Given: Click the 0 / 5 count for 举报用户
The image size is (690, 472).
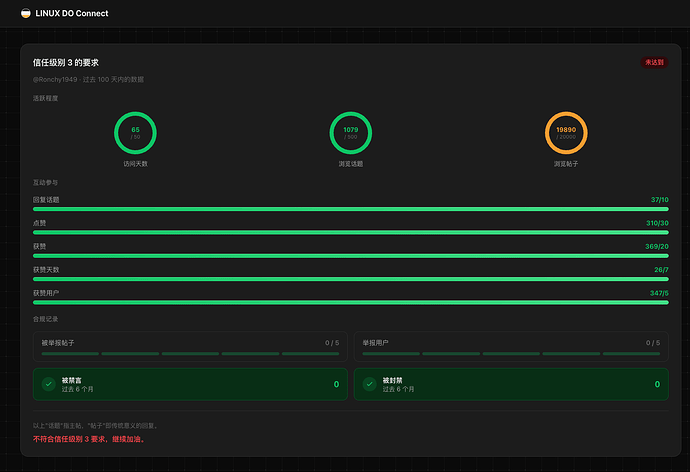Looking at the screenshot, I should tap(653, 343).
